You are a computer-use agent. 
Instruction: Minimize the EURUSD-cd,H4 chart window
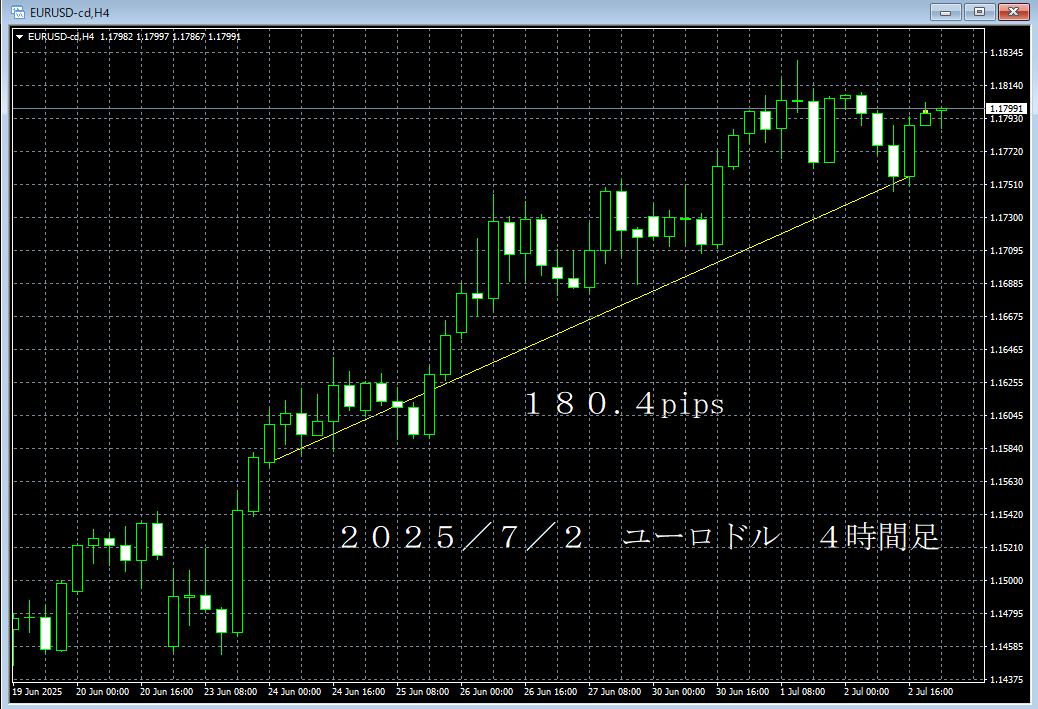pyautogui.click(x=946, y=11)
